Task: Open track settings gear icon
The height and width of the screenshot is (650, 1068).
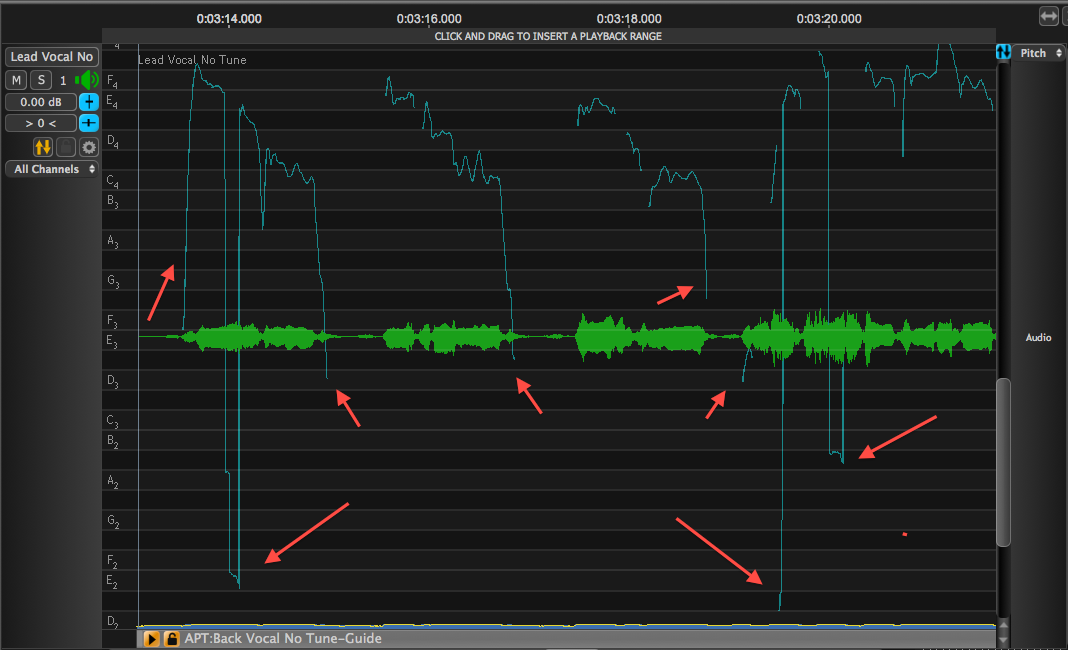Action: click(89, 147)
